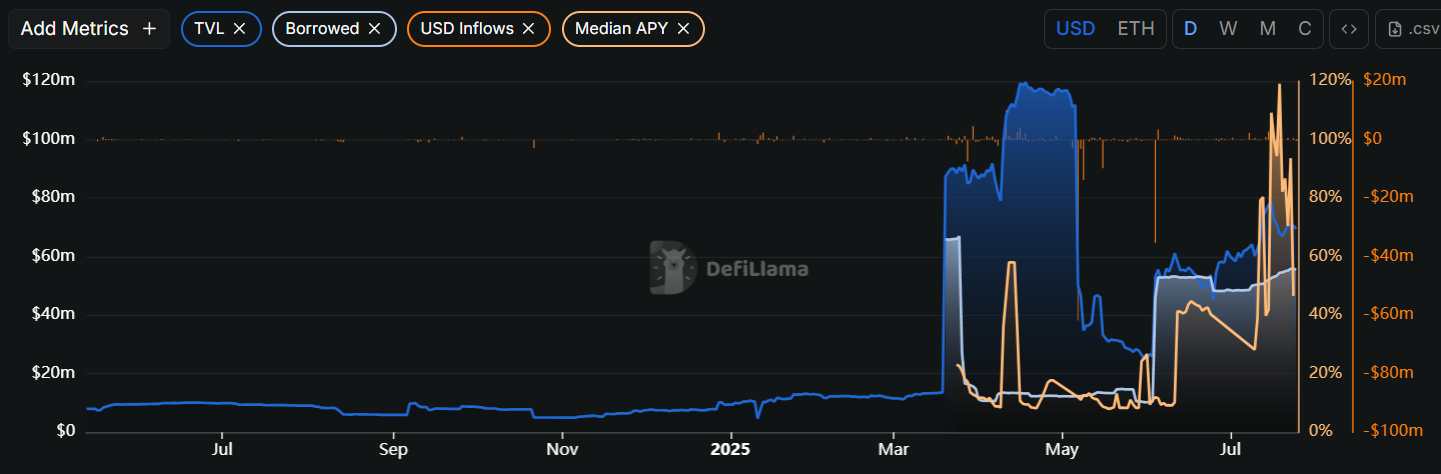Open the Add Metrics menu
The width and height of the screenshot is (1441, 474).
click(x=88, y=29)
